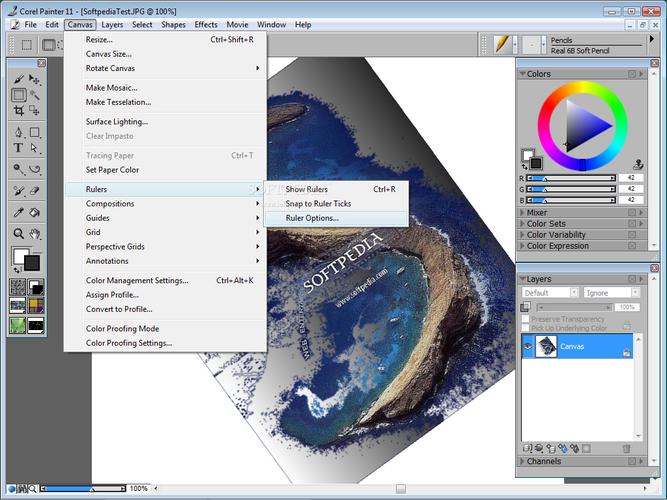Open the Default composite method dropdown
Viewport: 667px width, 500px height.
point(550,293)
